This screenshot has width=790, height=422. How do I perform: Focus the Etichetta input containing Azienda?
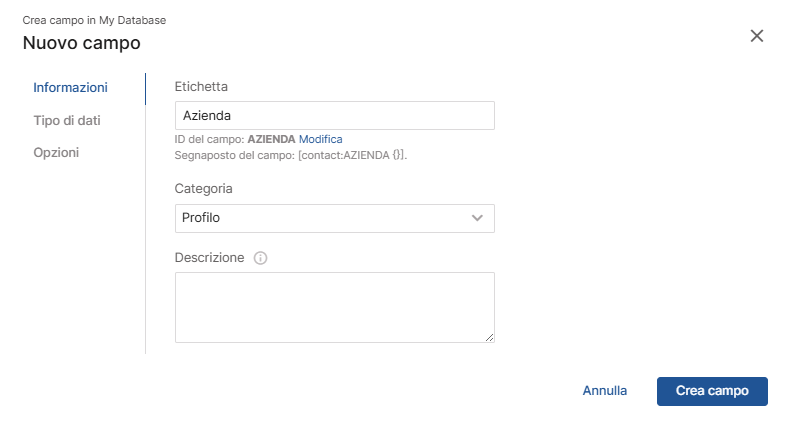334,116
